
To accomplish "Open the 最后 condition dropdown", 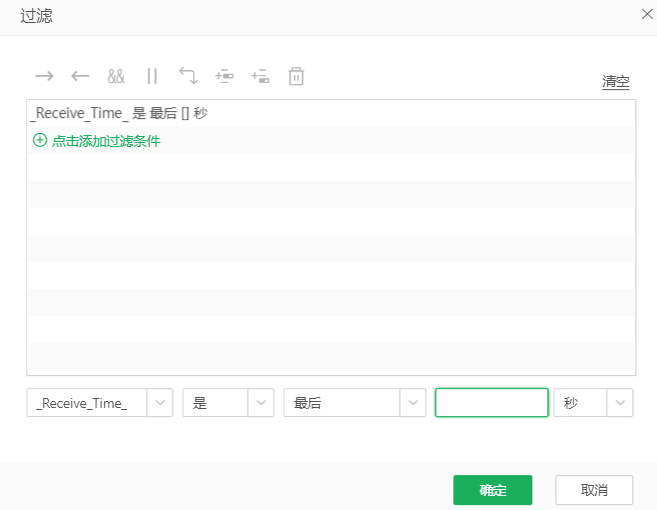I will (412, 403).
